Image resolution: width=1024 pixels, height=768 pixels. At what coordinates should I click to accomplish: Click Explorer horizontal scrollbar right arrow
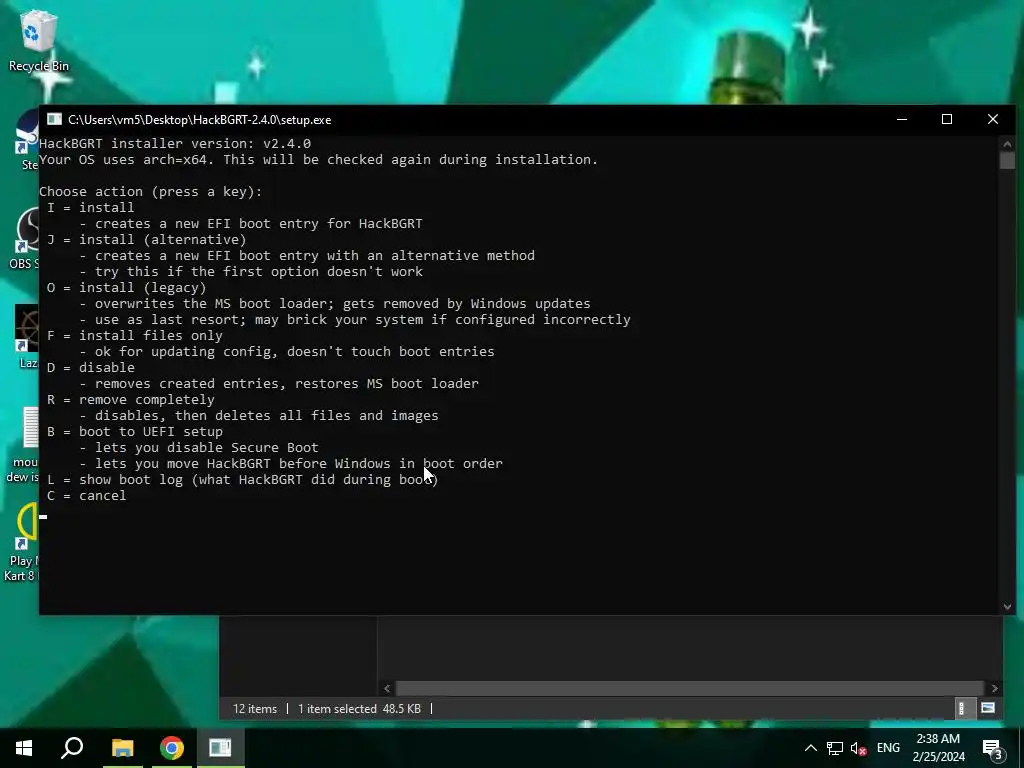coord(994,688)
